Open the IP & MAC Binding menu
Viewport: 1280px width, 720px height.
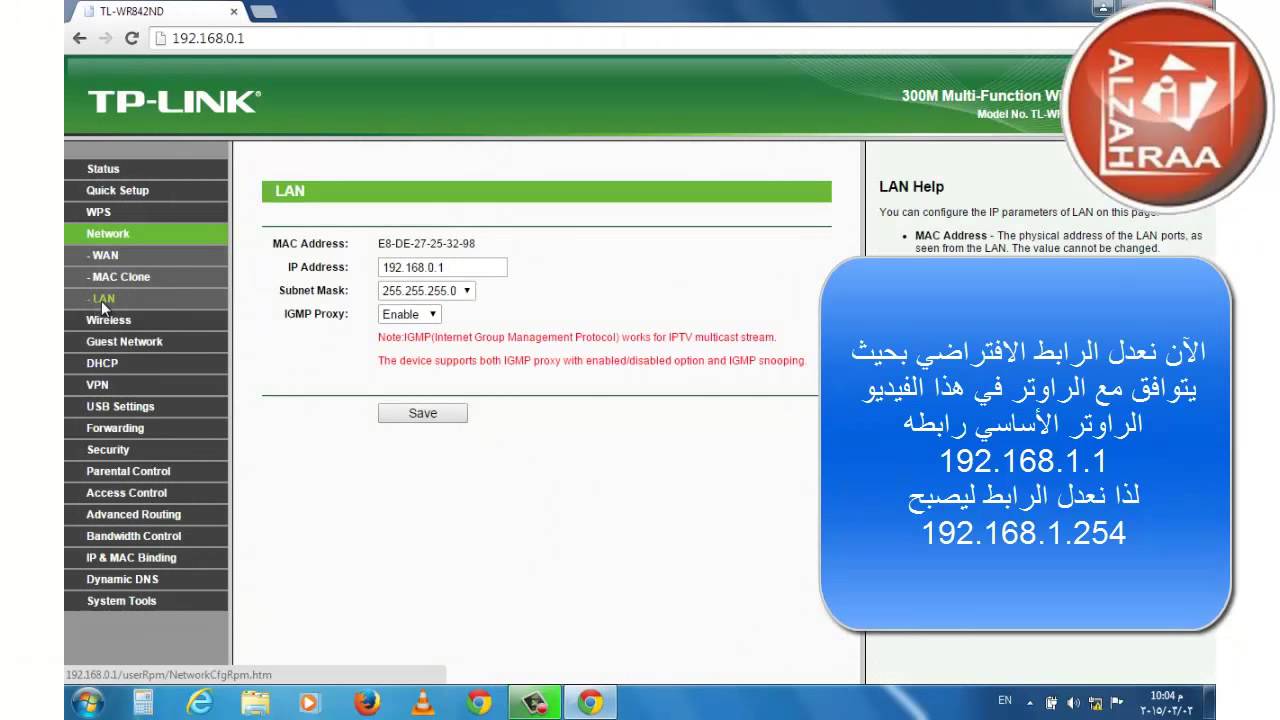coord(146,558)
